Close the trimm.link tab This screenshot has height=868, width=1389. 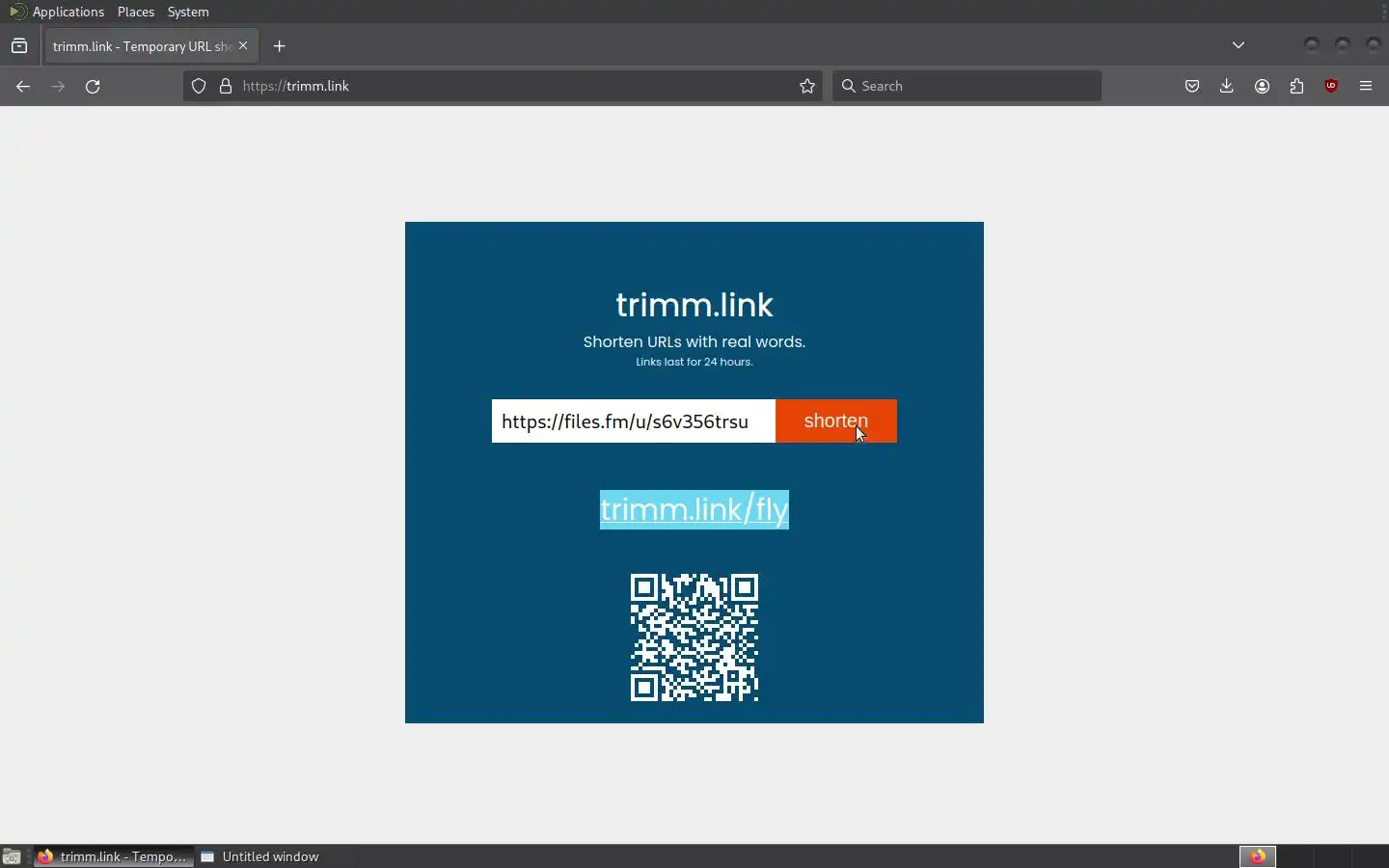point(243,45)
